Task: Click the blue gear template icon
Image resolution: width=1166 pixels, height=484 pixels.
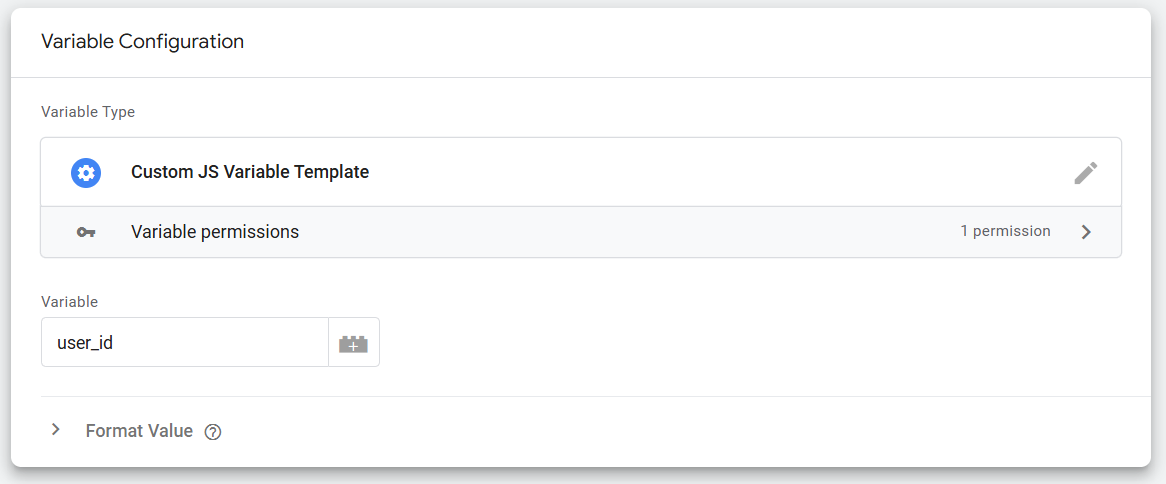Action: point(86,172)
